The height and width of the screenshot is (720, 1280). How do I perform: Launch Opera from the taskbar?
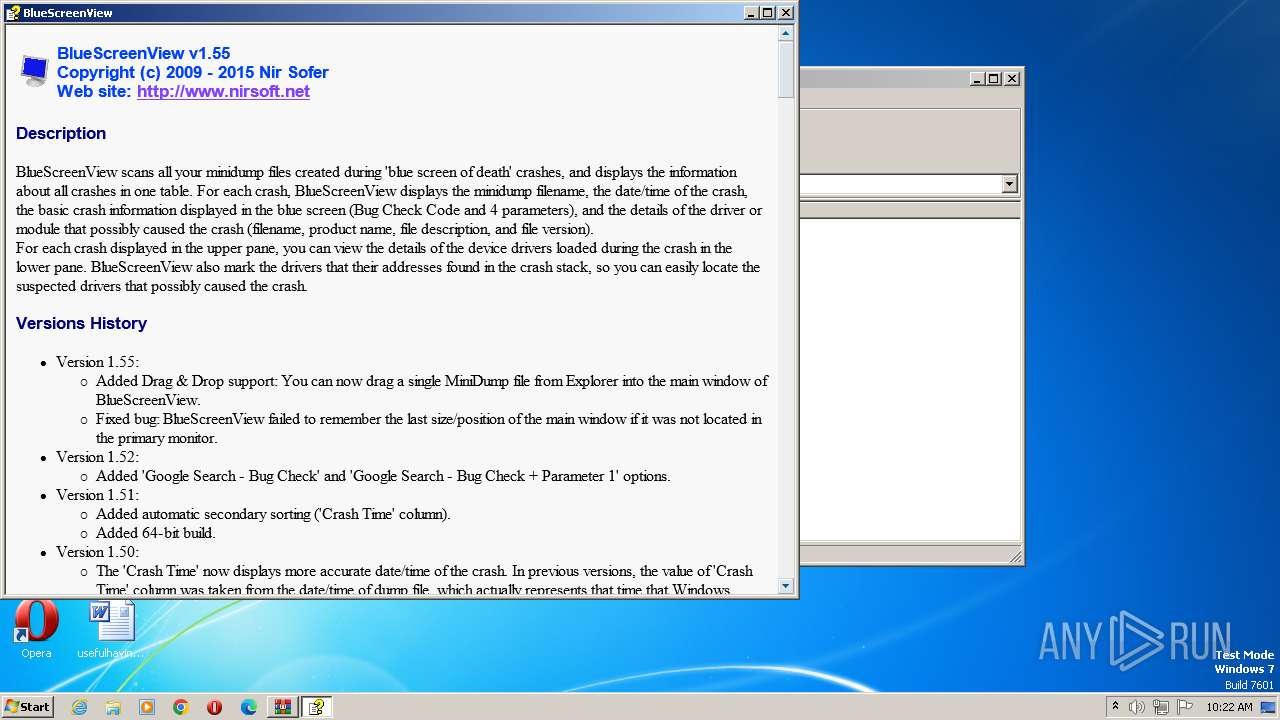214,707
